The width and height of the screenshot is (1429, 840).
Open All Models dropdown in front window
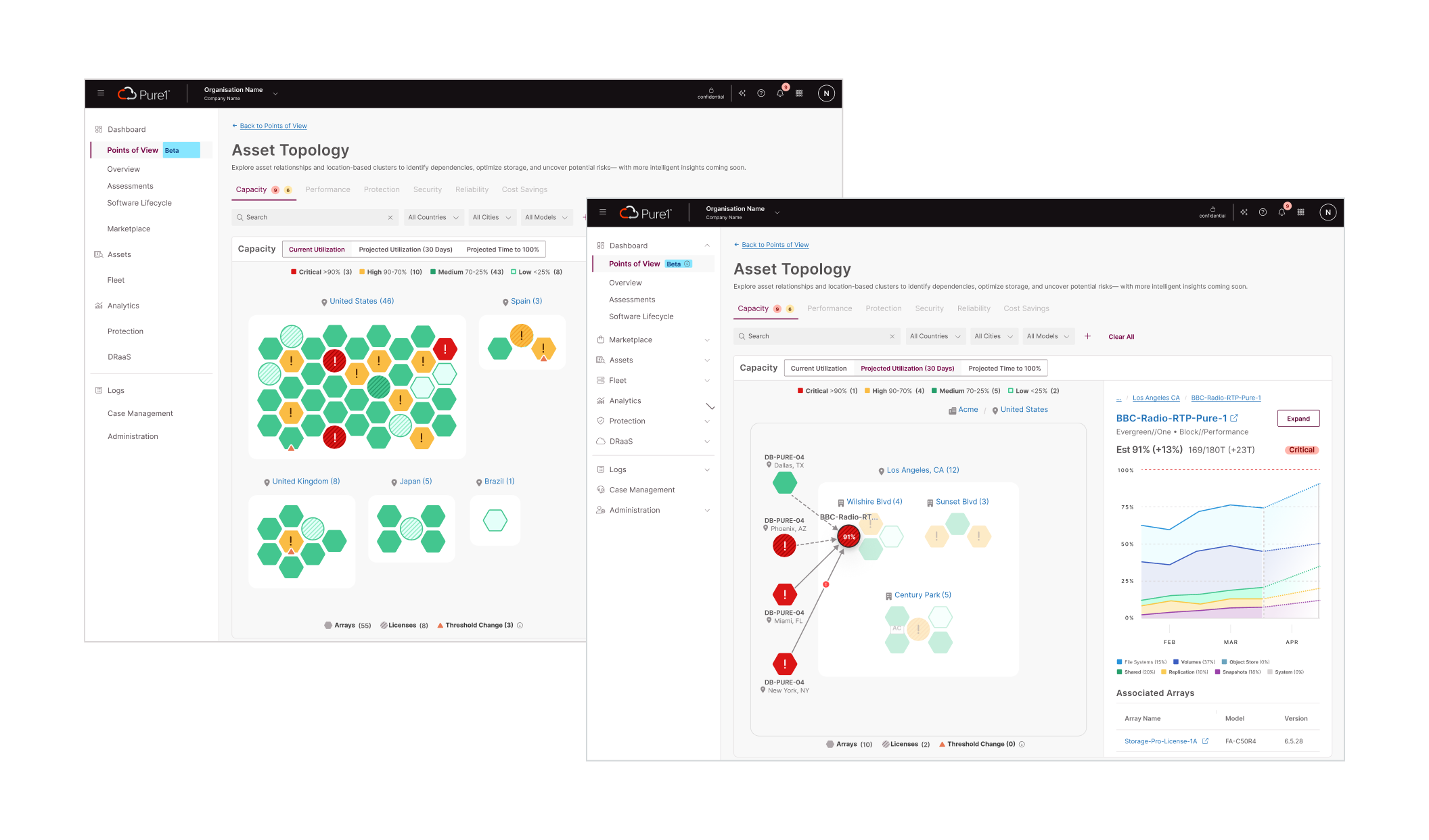coord(1047,336)
